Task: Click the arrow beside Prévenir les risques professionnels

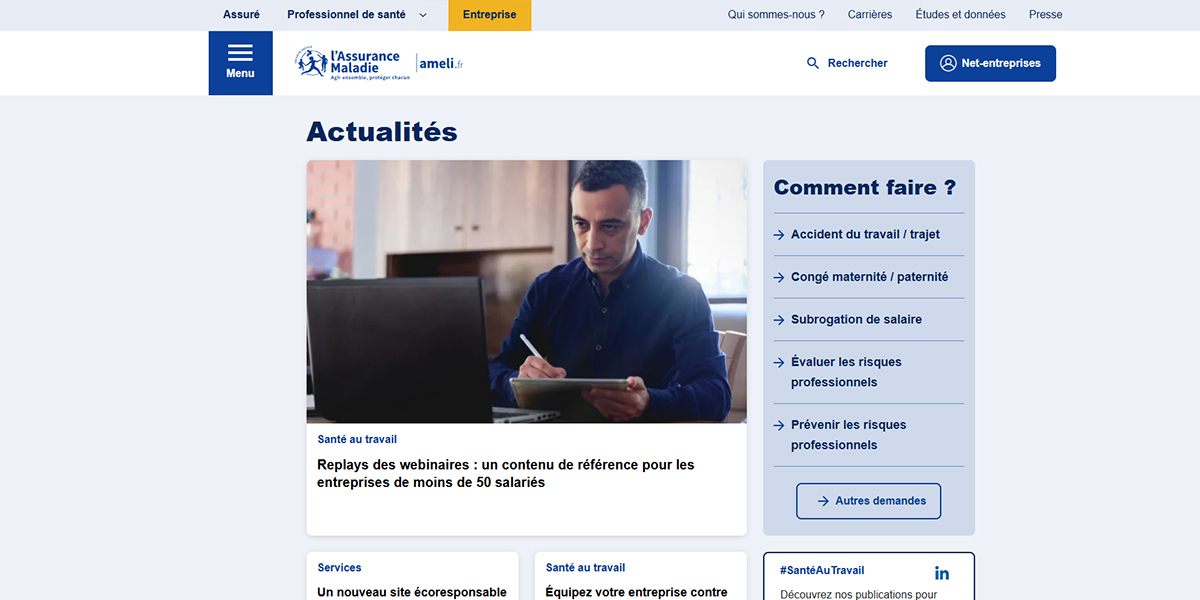Action: click(777, 425)
